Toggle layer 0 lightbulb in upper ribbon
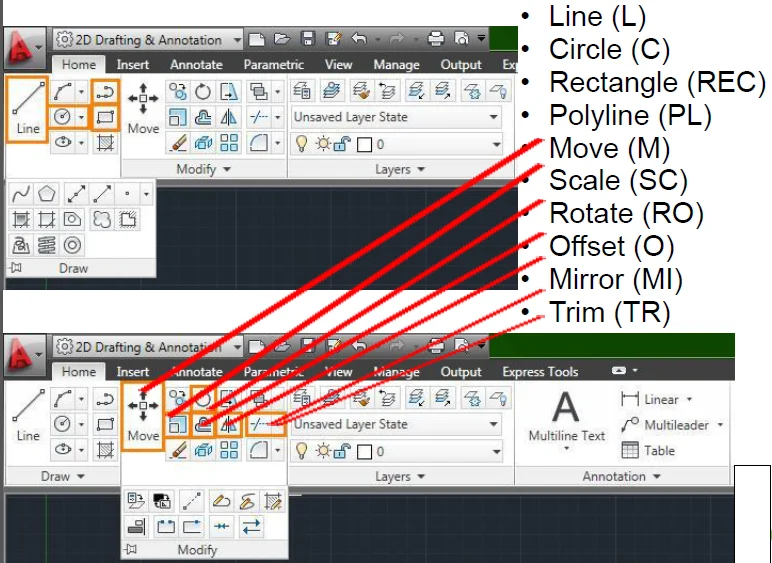The height and width of the screenshot is (563, 772). (301, 144)
